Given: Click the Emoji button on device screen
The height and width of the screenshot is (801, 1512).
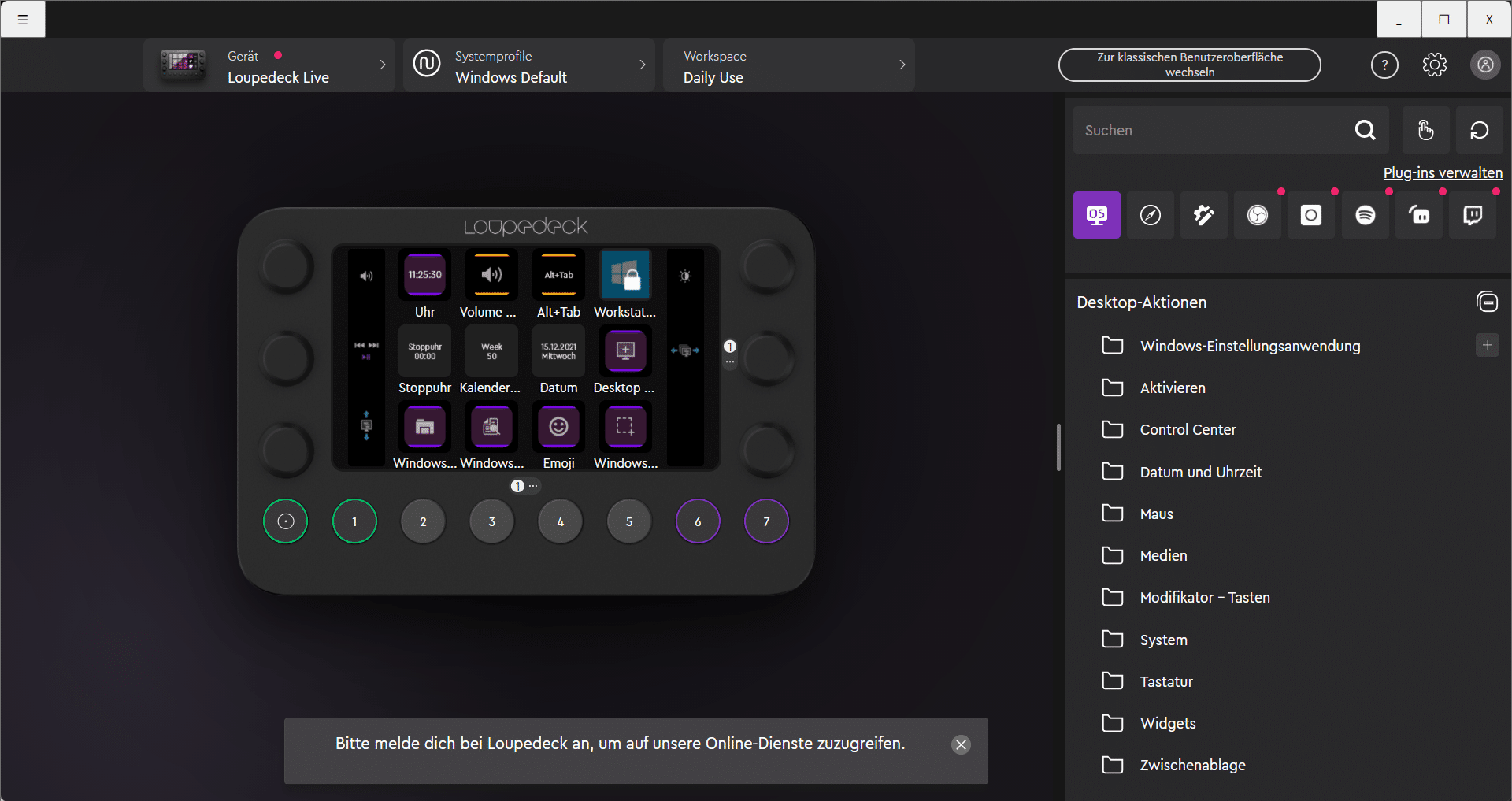Looking at the screenshot, I should pos(558,427).
